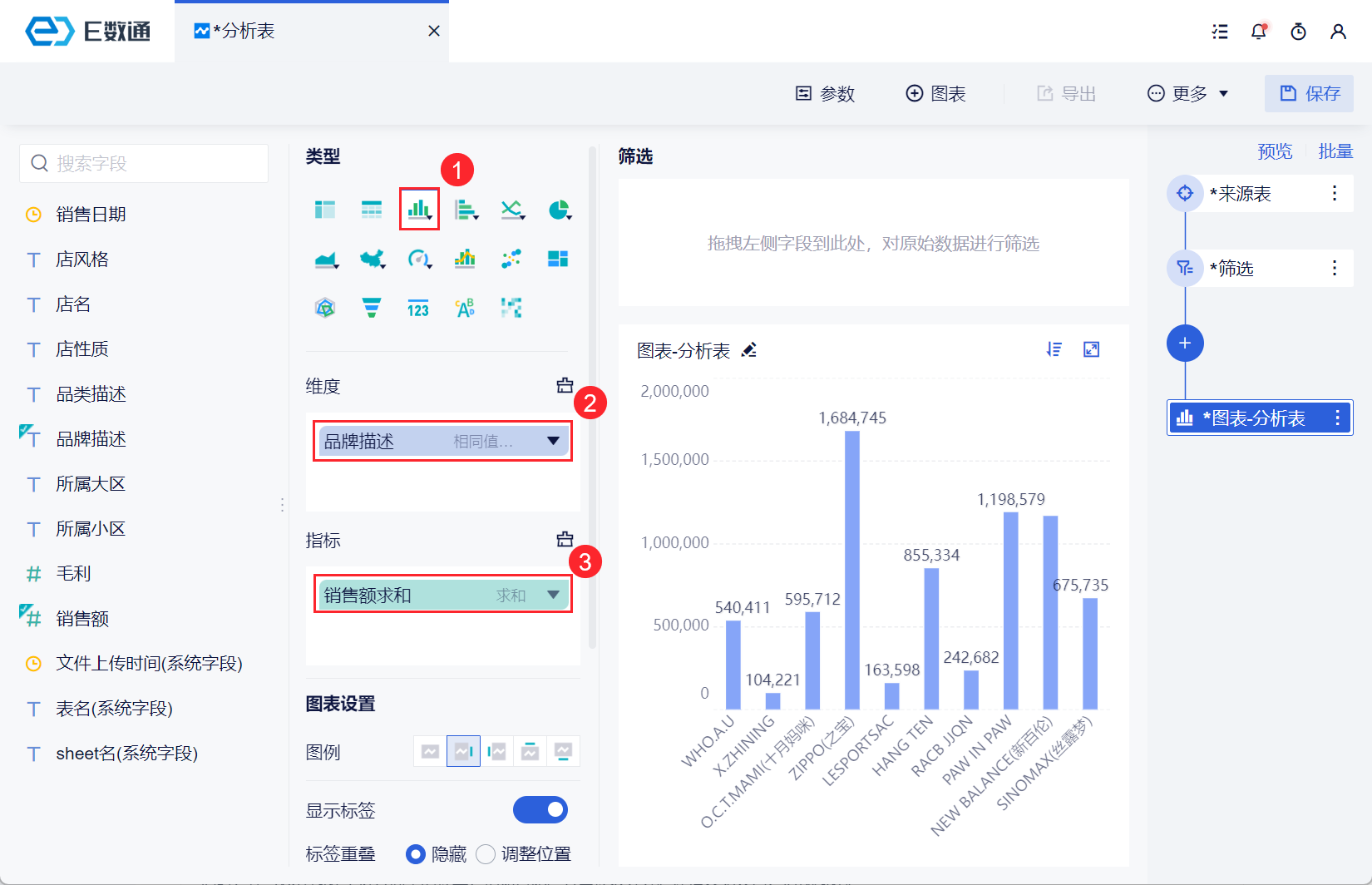Image resolution: width=1372 pixels, height=885 pixels.
Task: Pick the scatter plot chart type
Action: pyautogui.click(x=511, y=259)
